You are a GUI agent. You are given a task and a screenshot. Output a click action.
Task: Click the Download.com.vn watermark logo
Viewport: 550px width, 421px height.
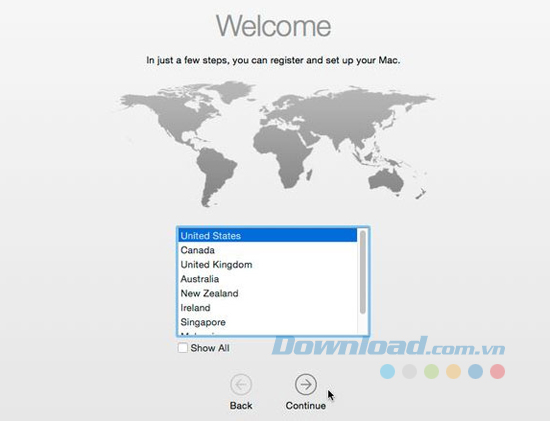[x=388, y=346]
